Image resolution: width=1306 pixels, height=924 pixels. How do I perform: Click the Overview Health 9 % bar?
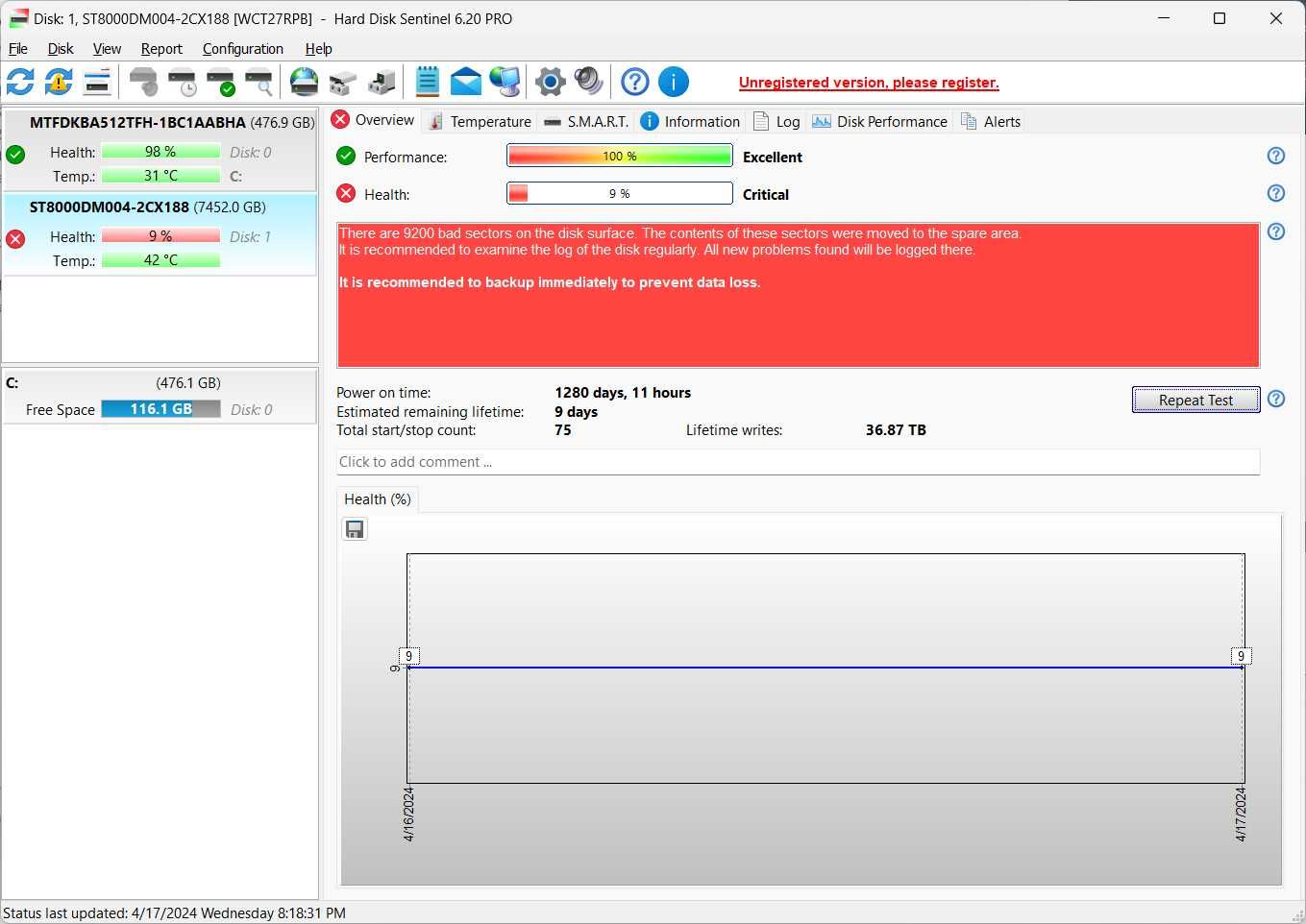[x=620, y=193]
